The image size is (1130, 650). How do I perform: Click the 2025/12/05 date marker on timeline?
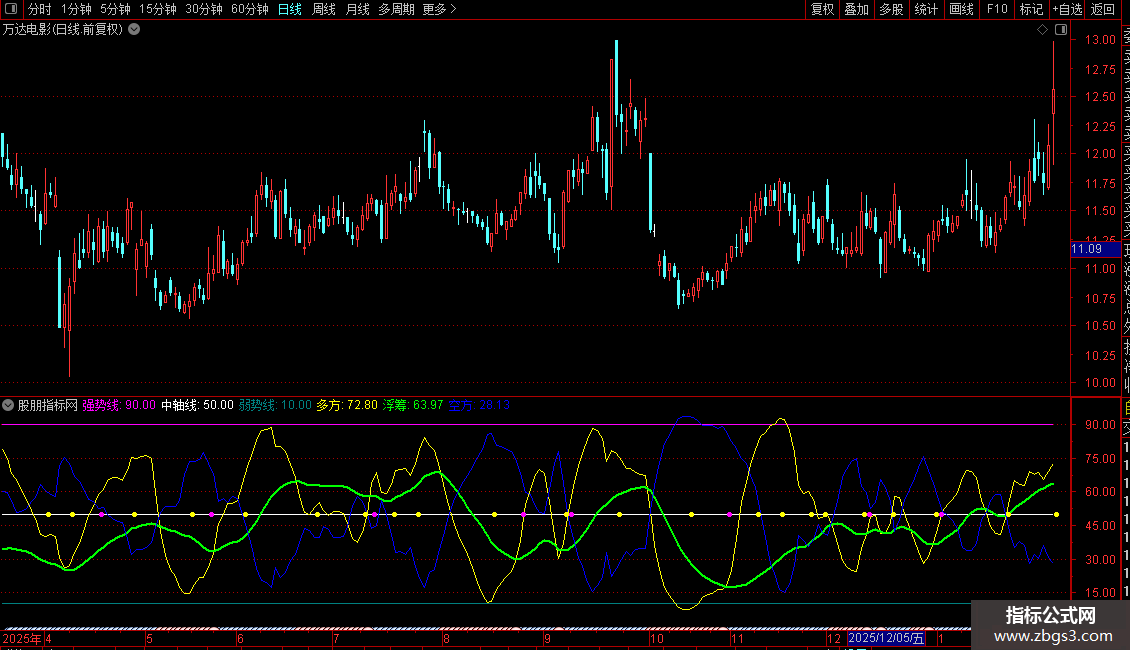tap(887, 638)
